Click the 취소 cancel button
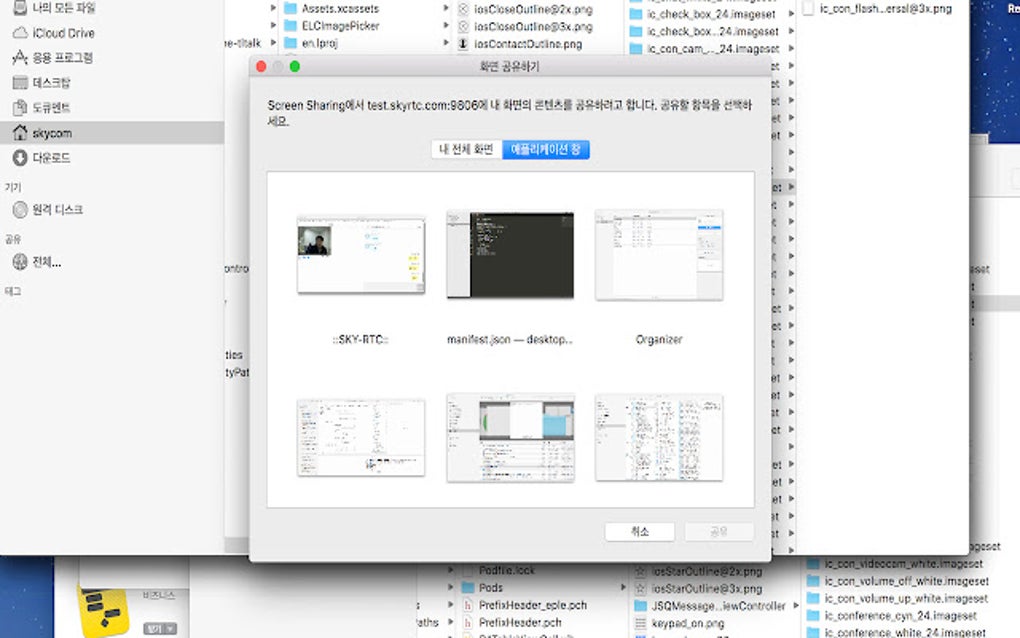Screen dimensions: 1020x638 pos(639,531)
